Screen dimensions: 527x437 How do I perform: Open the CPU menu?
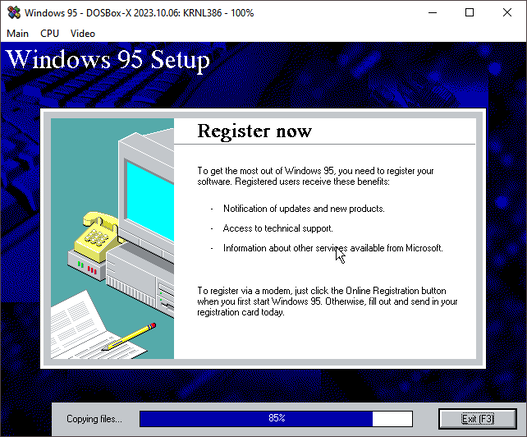click(x=49, y=34)
